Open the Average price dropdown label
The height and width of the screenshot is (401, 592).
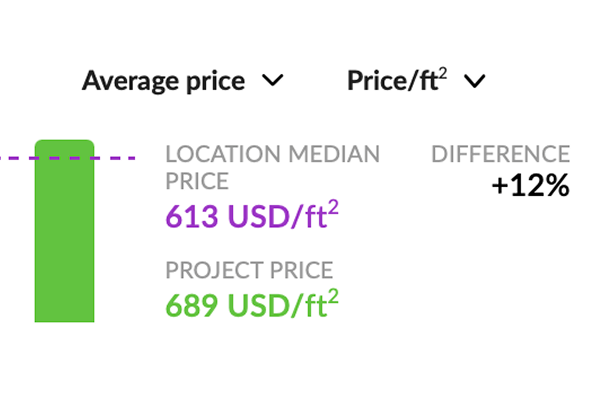163,81
